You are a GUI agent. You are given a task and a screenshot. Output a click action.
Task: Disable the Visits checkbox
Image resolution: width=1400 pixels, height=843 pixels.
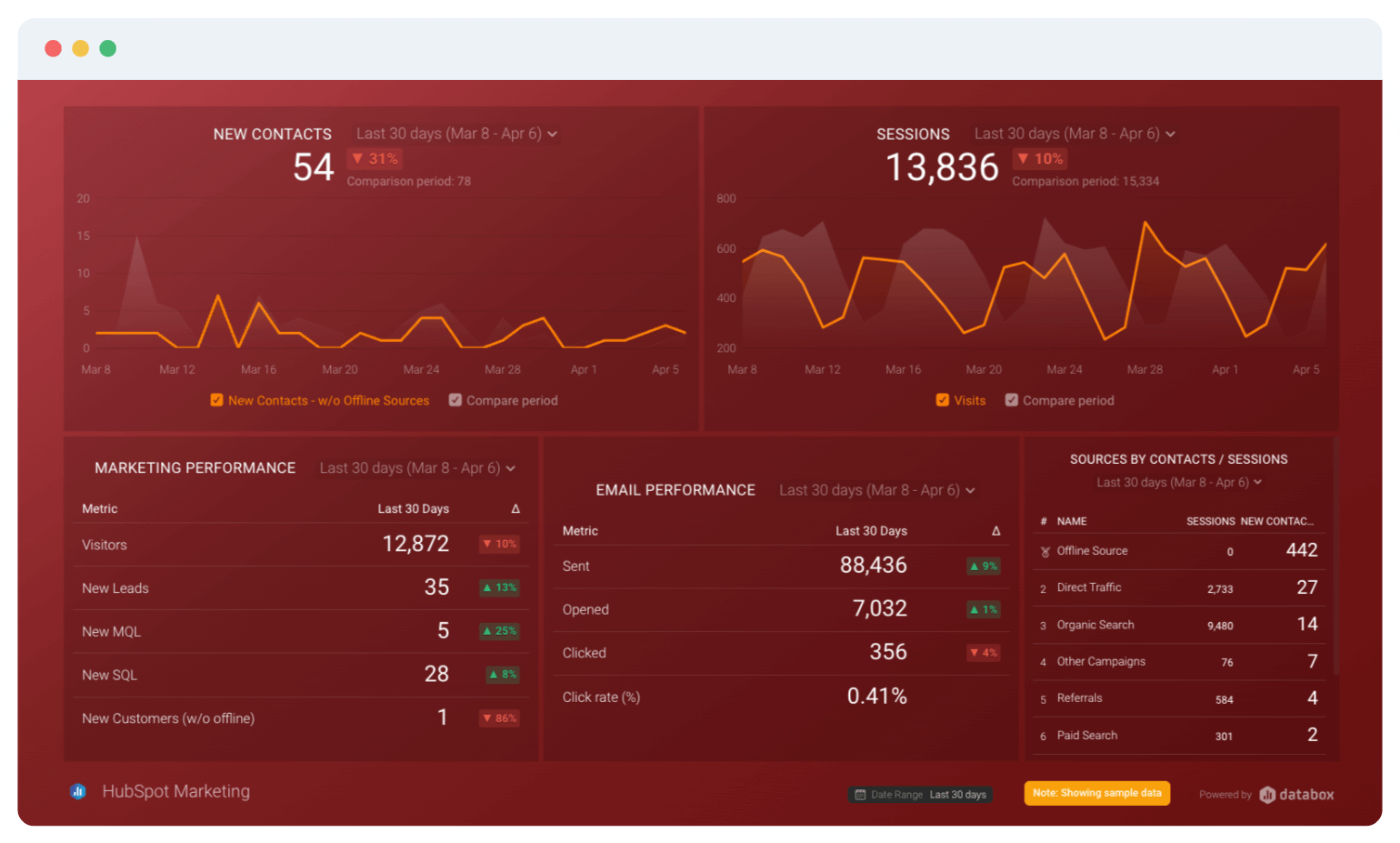pos(943,400)
